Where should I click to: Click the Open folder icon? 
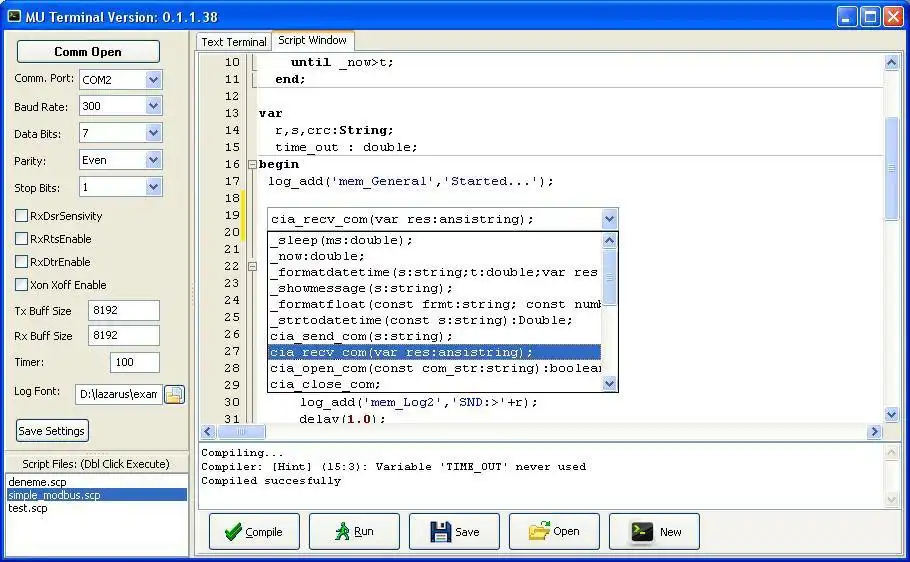click(539, 531)
